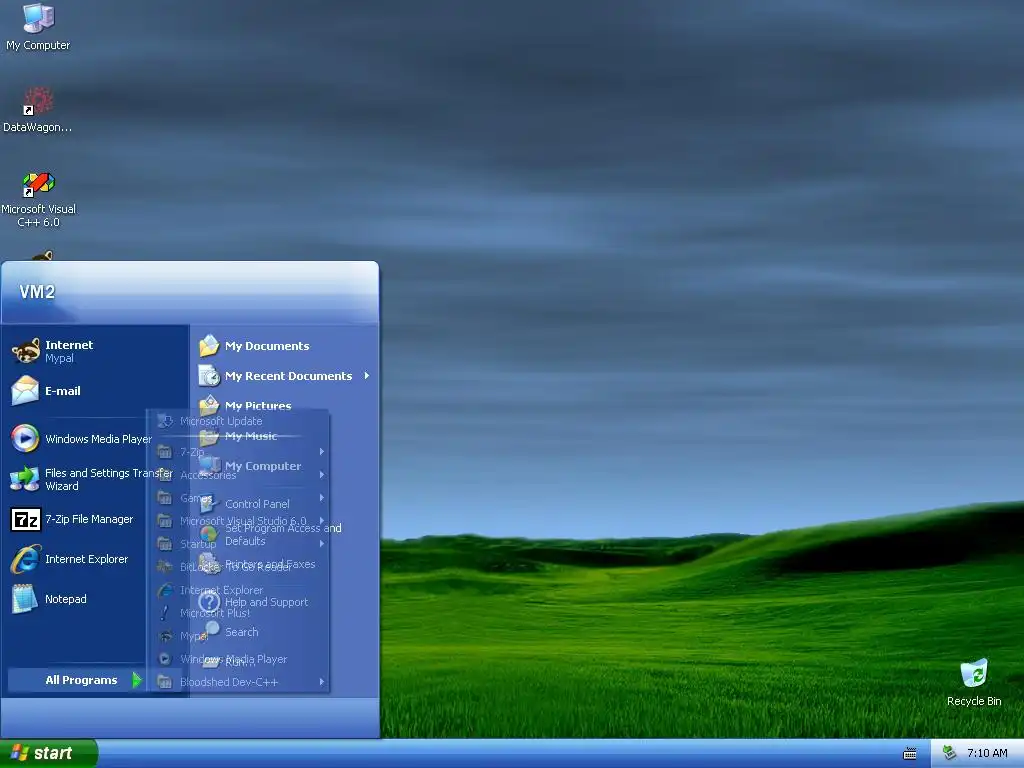The image size is (1024, 768).
Task: Open Search from the Start menu
Action: (x=285, y=632)
